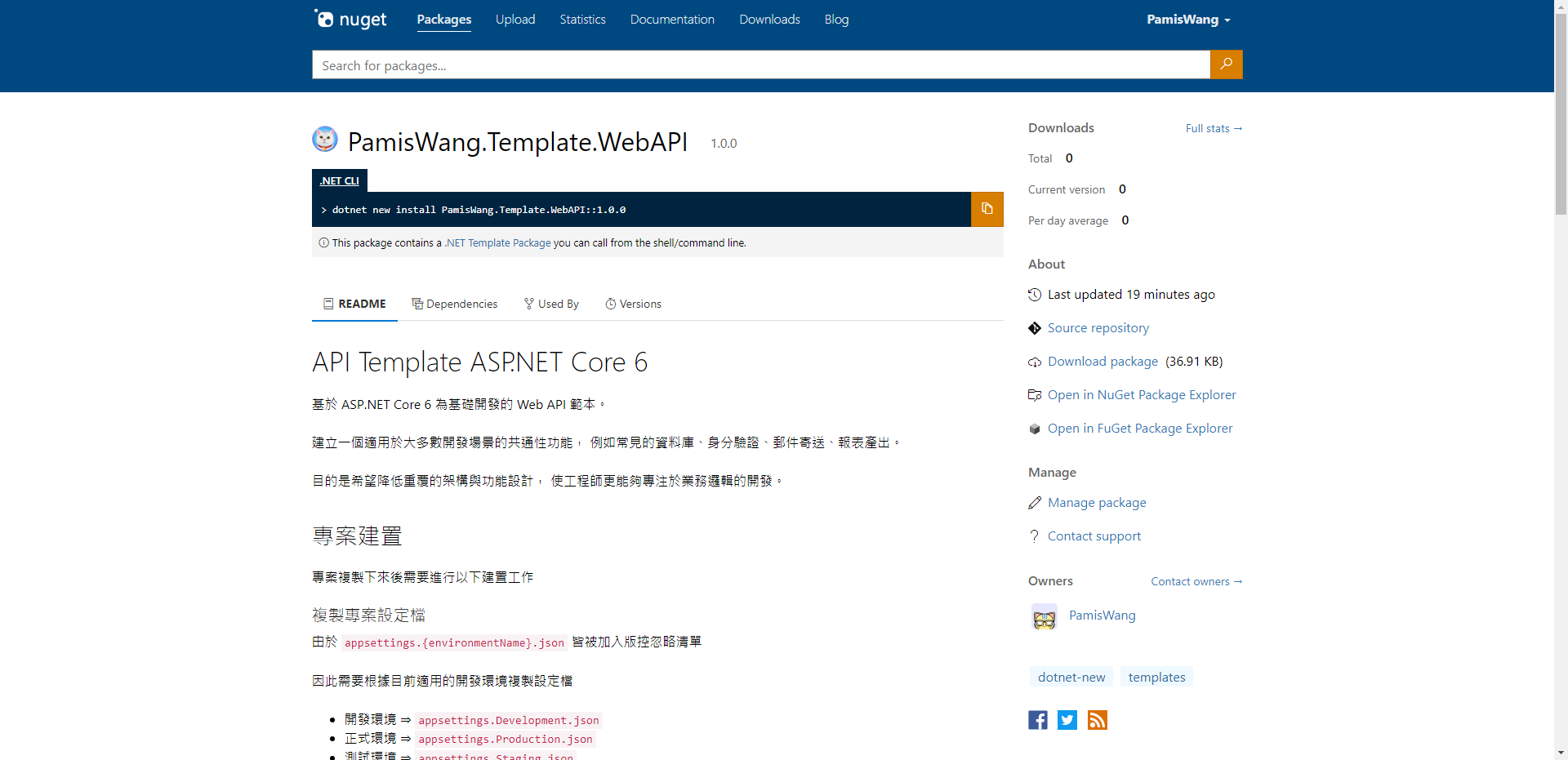Open the Packages menu item
Viewport: 1568px width, 760px height.
click(444, 20)
